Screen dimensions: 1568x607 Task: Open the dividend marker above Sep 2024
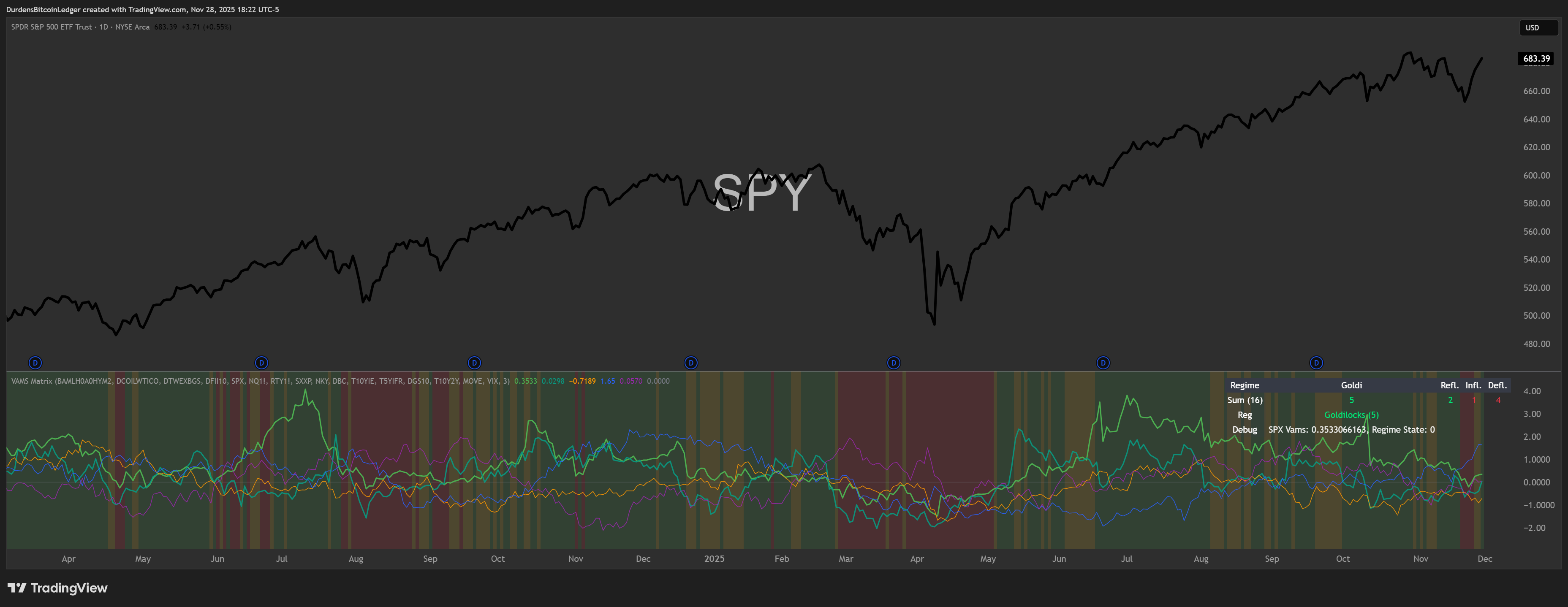(x=474, y=363)
